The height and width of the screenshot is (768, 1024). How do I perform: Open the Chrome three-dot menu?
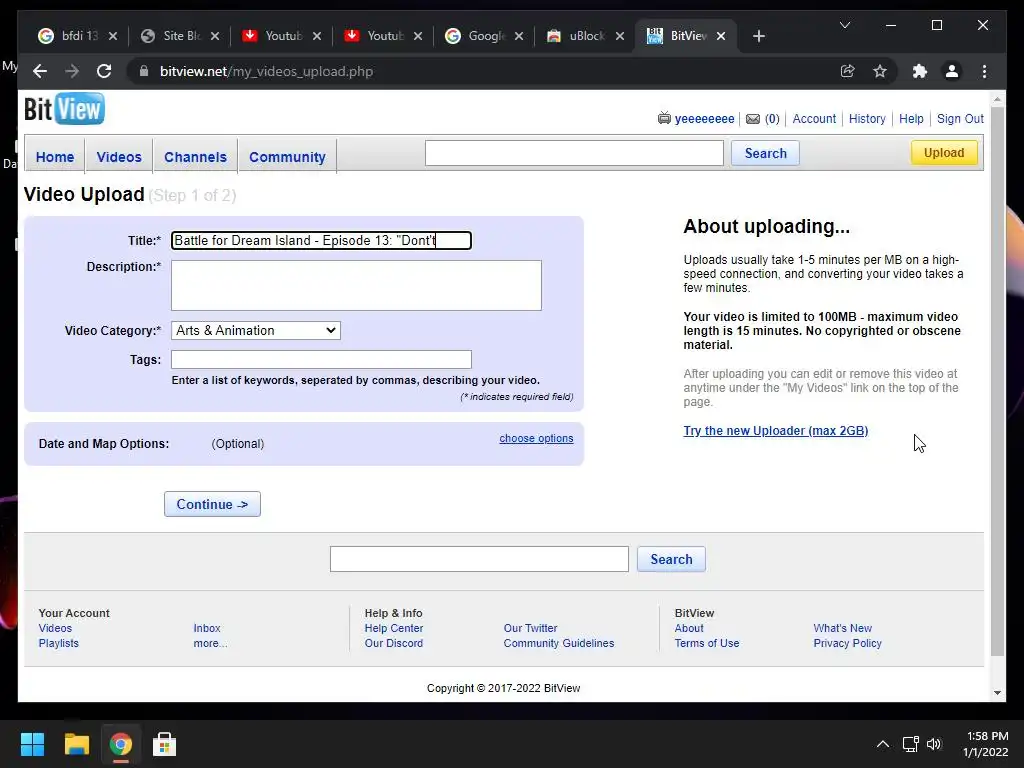tap(984, 71)
